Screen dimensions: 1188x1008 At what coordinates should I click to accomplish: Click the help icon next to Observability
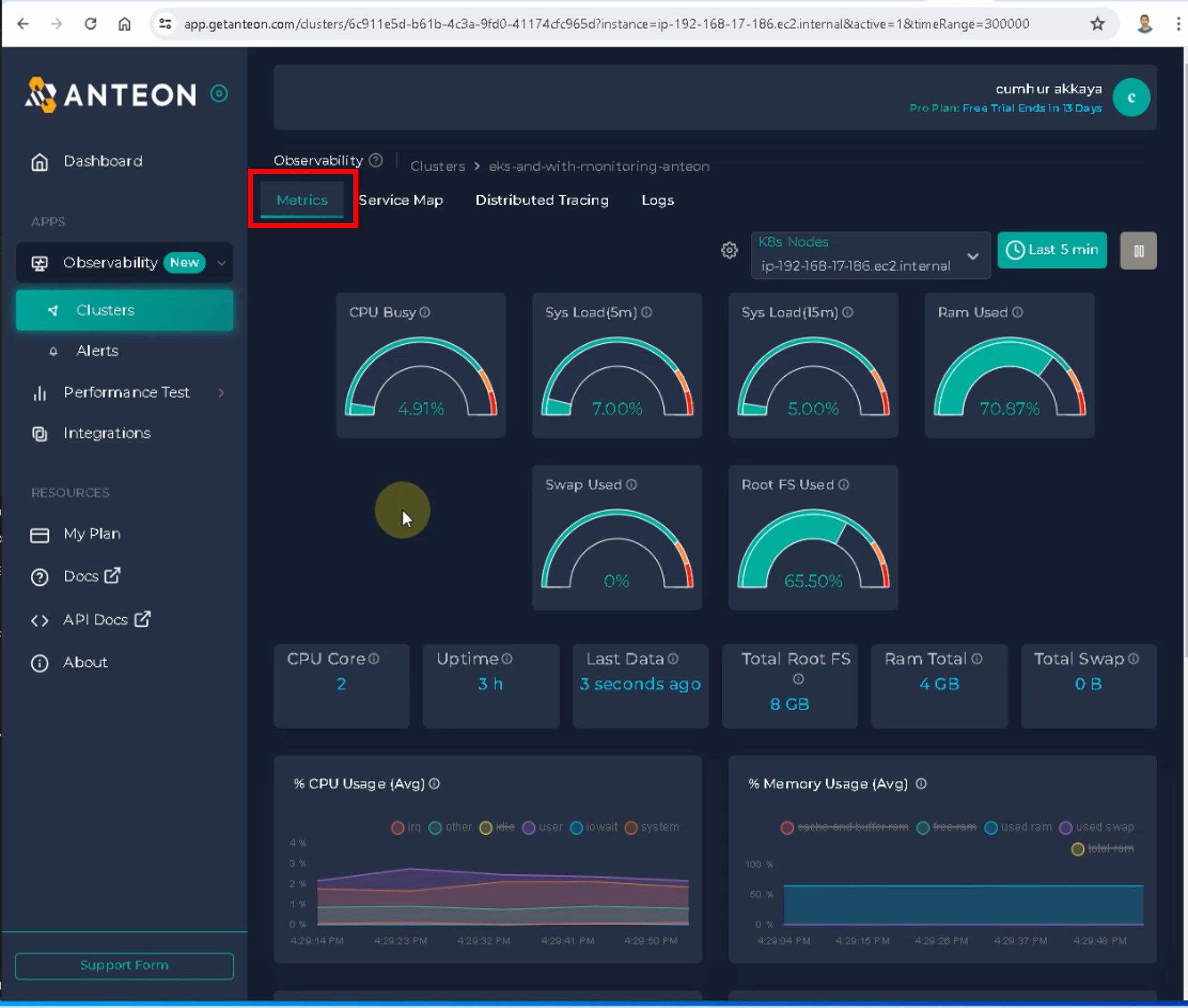376,160
